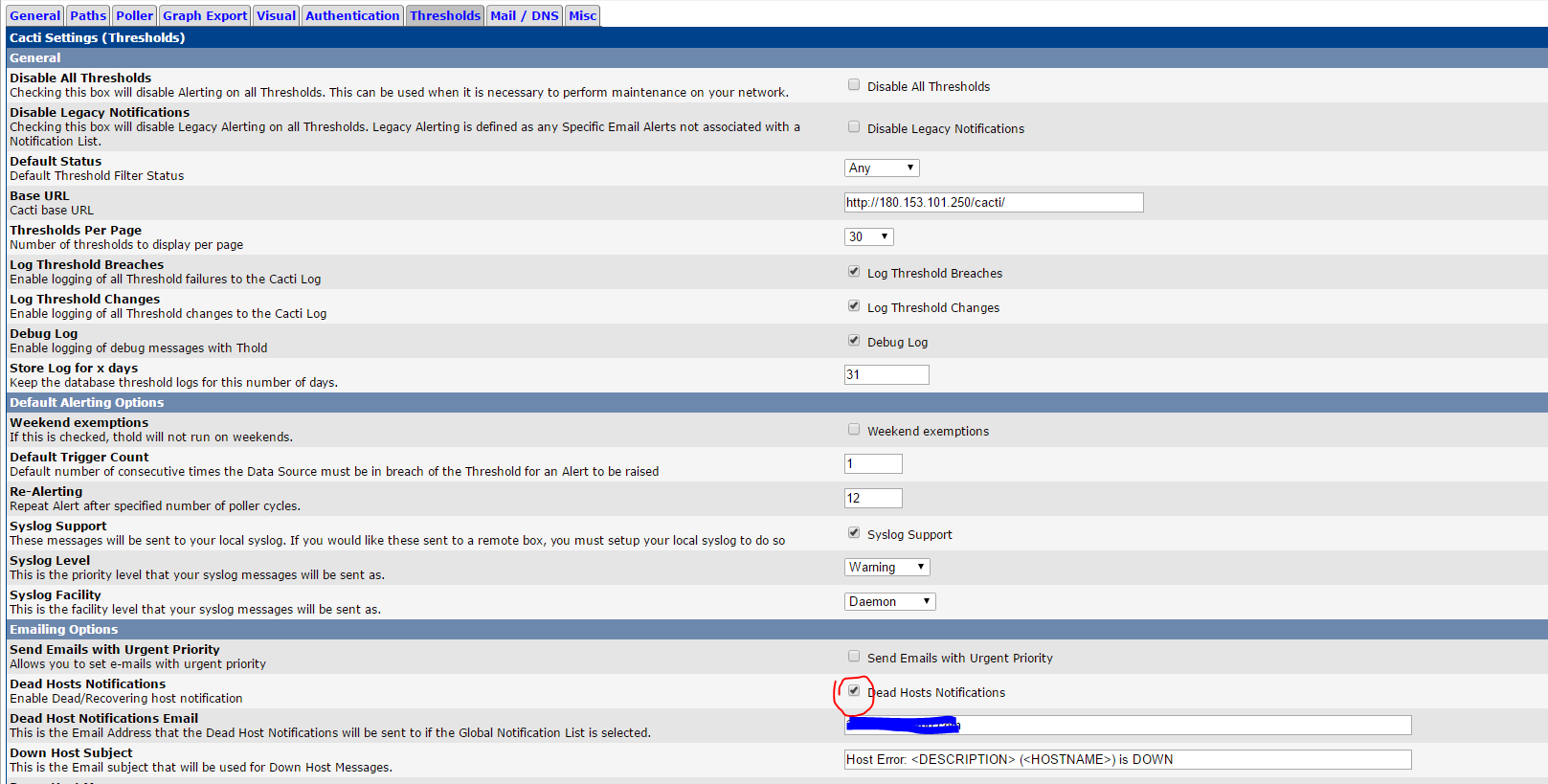Uncheck the Log Threshold Breaches checkbox
The image size is (1548, 784).
[x=854, y=272]
